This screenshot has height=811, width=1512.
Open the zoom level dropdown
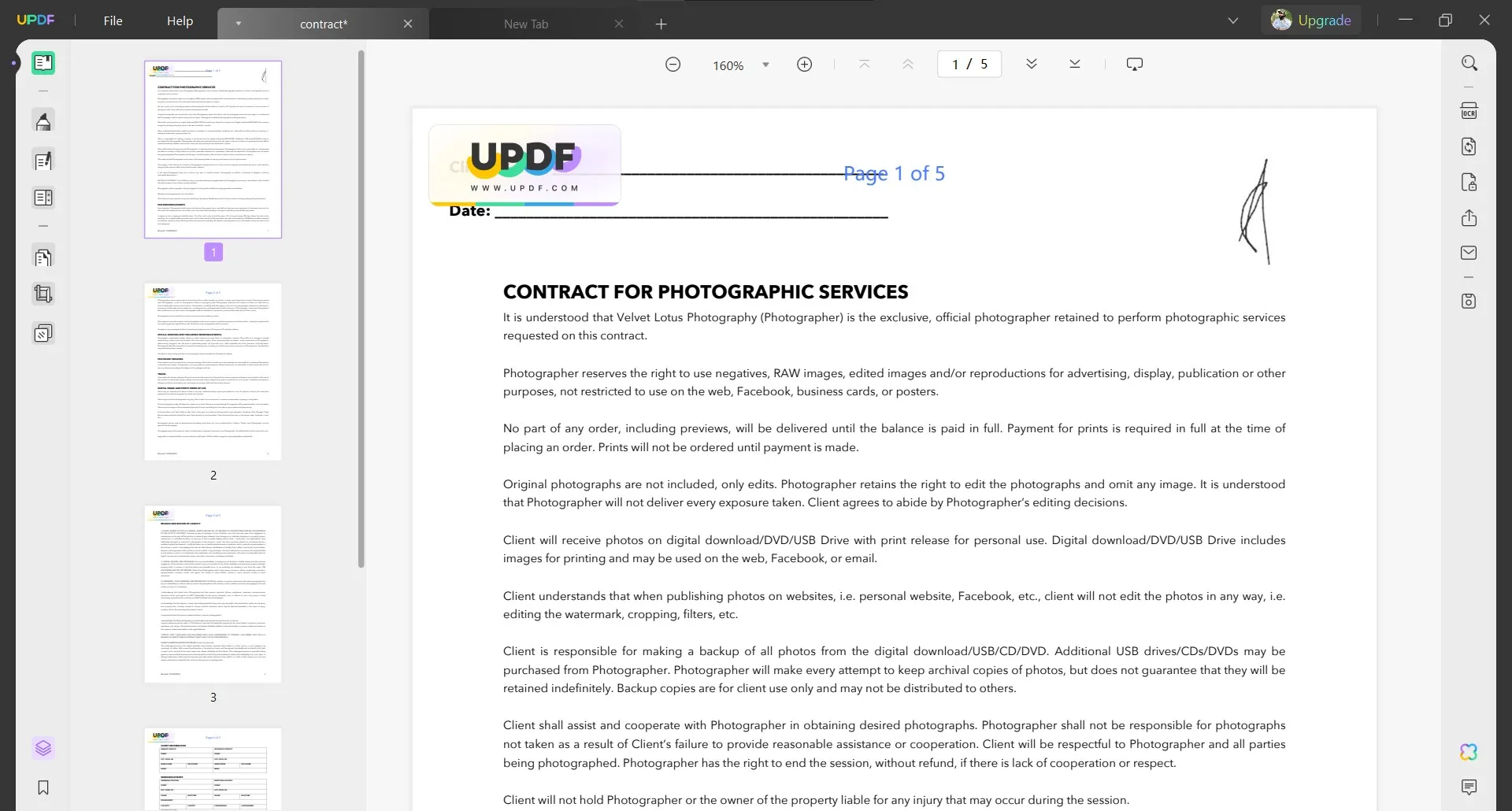pos(765,65)
